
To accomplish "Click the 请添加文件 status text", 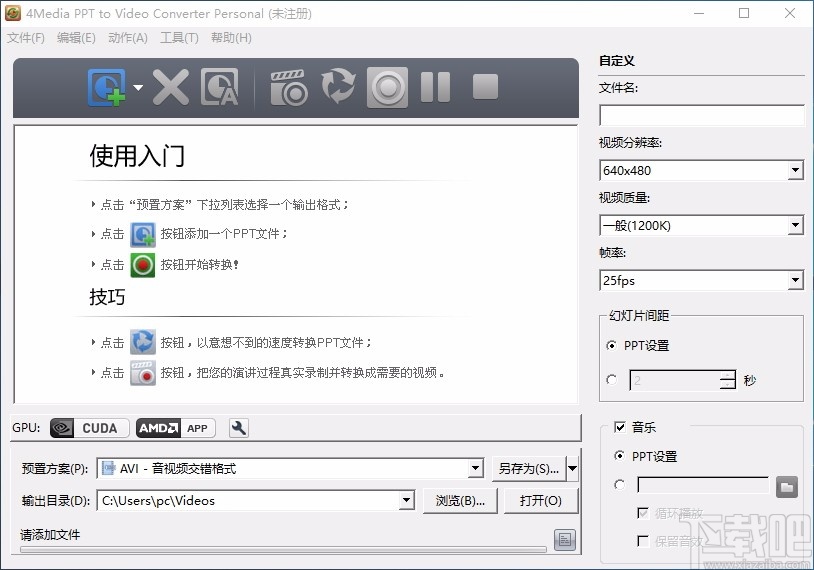I will pos(50,535).
